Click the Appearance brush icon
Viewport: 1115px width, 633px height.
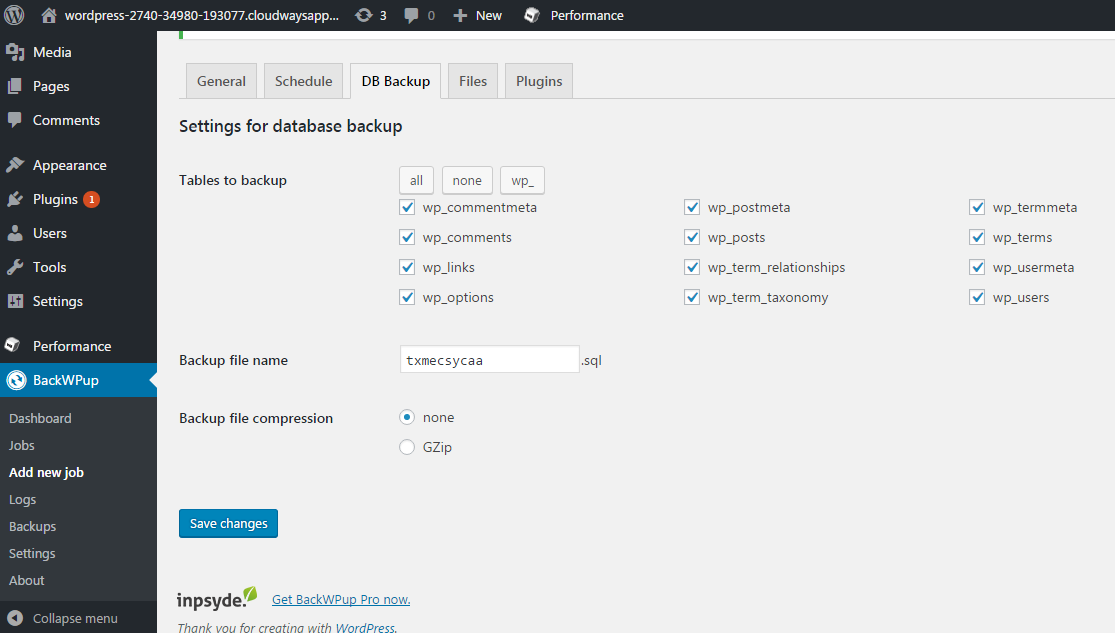15,165
